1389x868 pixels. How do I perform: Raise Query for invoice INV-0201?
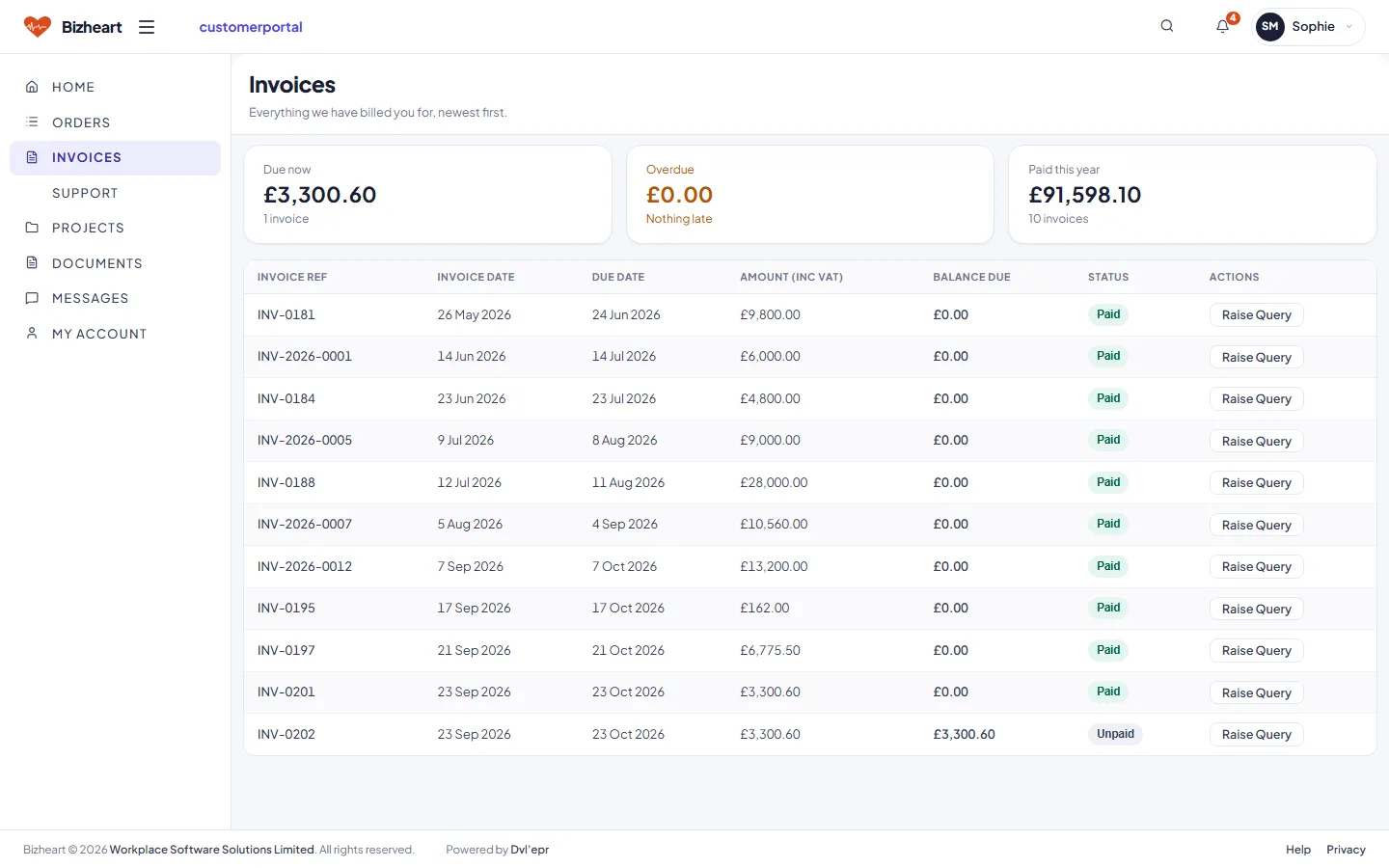(x=1256, y=692)
